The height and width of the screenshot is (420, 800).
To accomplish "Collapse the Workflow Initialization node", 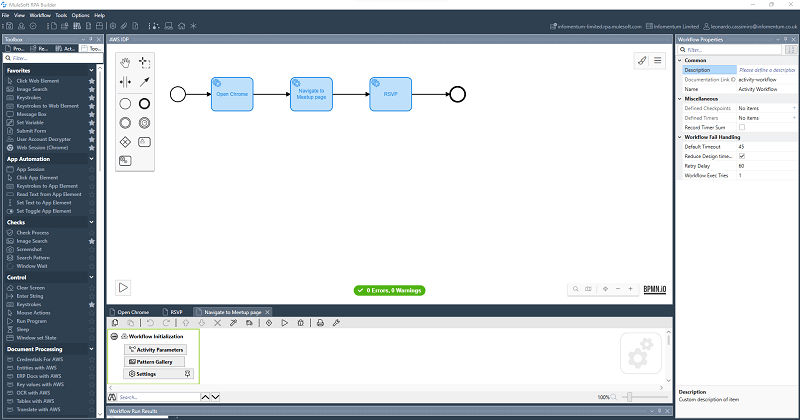I will coord(113,337).
